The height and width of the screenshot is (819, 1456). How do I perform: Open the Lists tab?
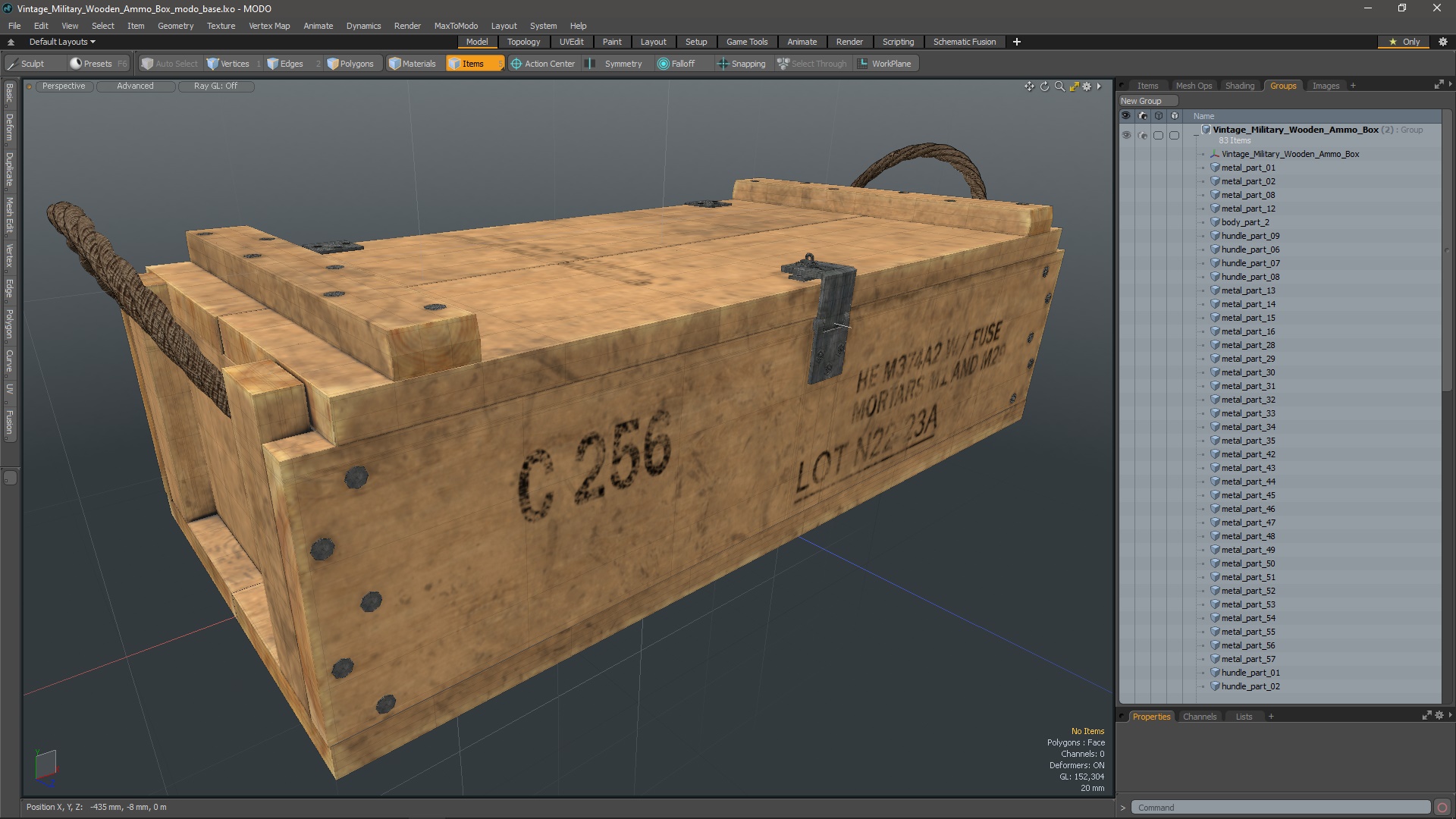(1244, 717)
